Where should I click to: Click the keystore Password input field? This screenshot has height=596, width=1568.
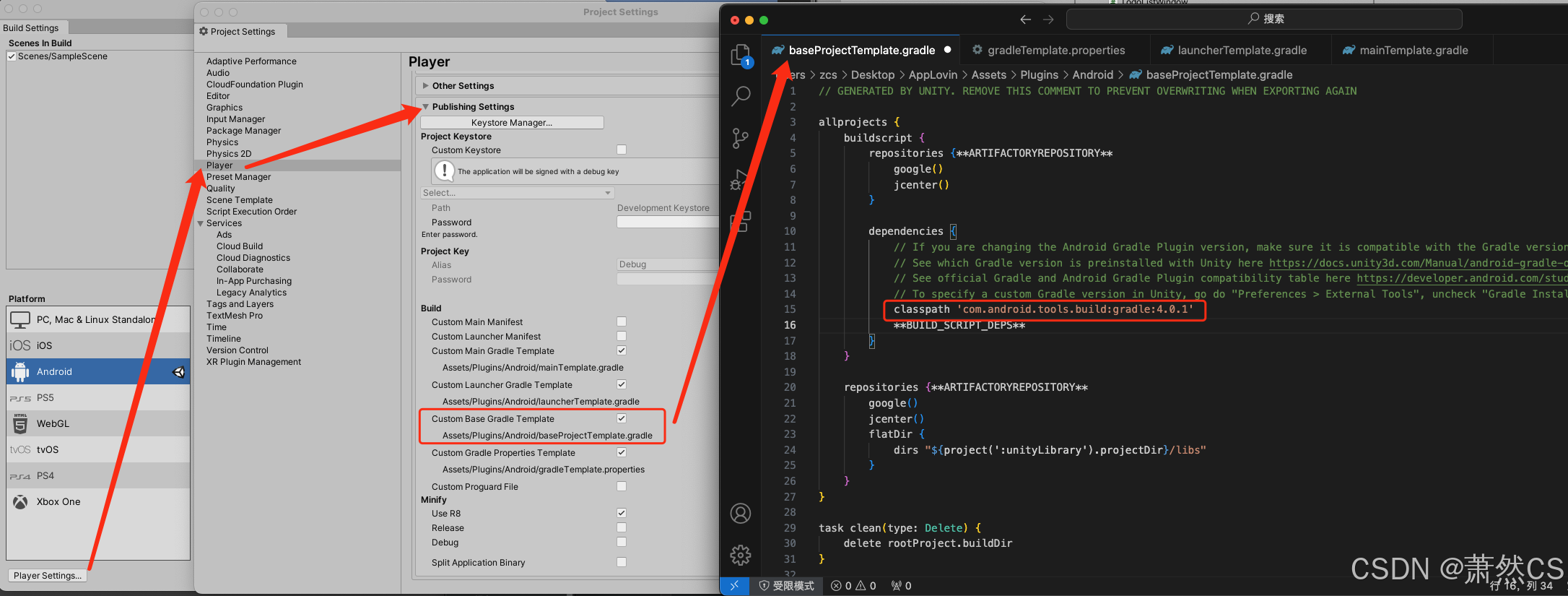[668, 222]
